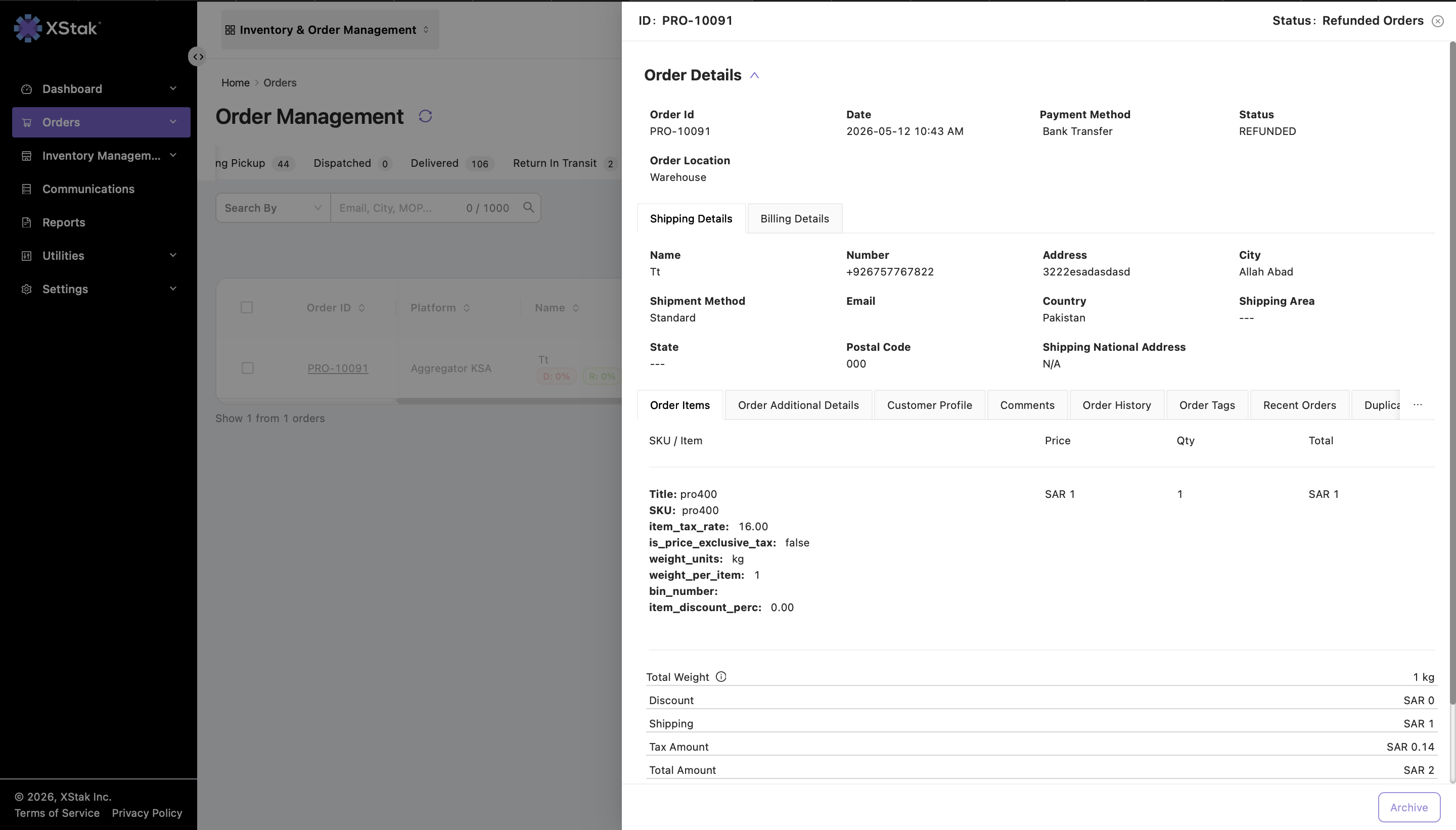The width and height of the screenshot is (1456, 830).
Task: Click the Orders cart icon
Action: [26, 122]
